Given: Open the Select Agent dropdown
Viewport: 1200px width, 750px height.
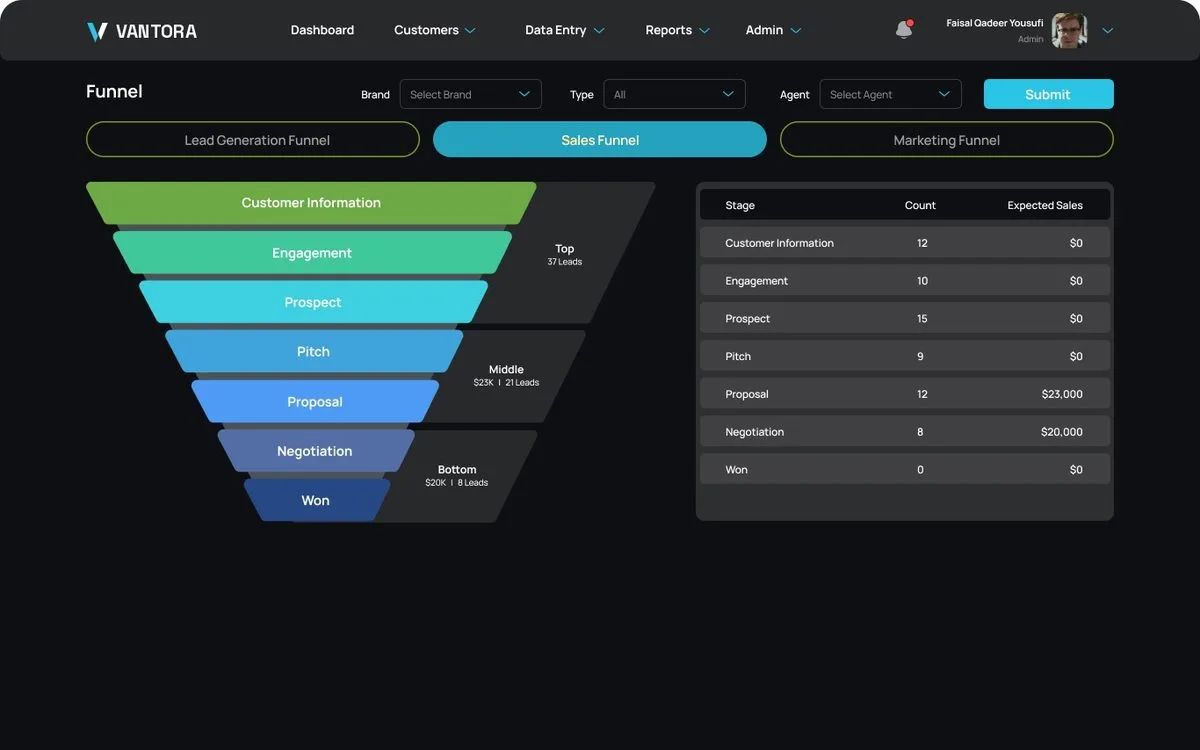Looking at the screenshot, I should click(x=891, y=94).
